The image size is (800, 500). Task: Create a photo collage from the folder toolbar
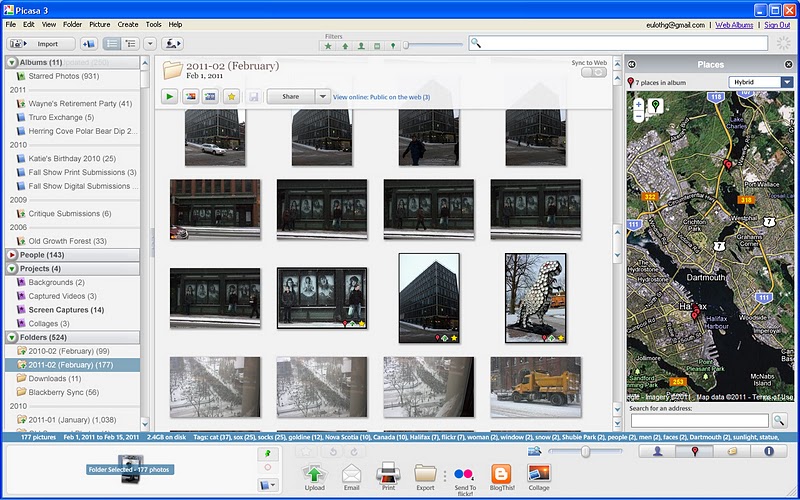[190, 96]
